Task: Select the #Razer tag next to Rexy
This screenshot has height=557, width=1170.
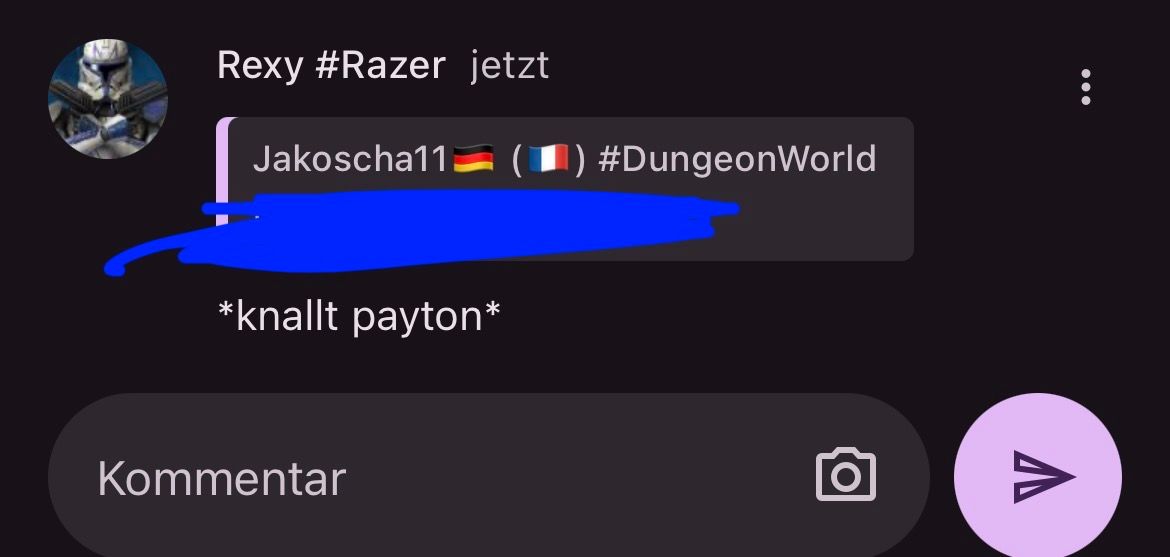Action: [380, 66]
